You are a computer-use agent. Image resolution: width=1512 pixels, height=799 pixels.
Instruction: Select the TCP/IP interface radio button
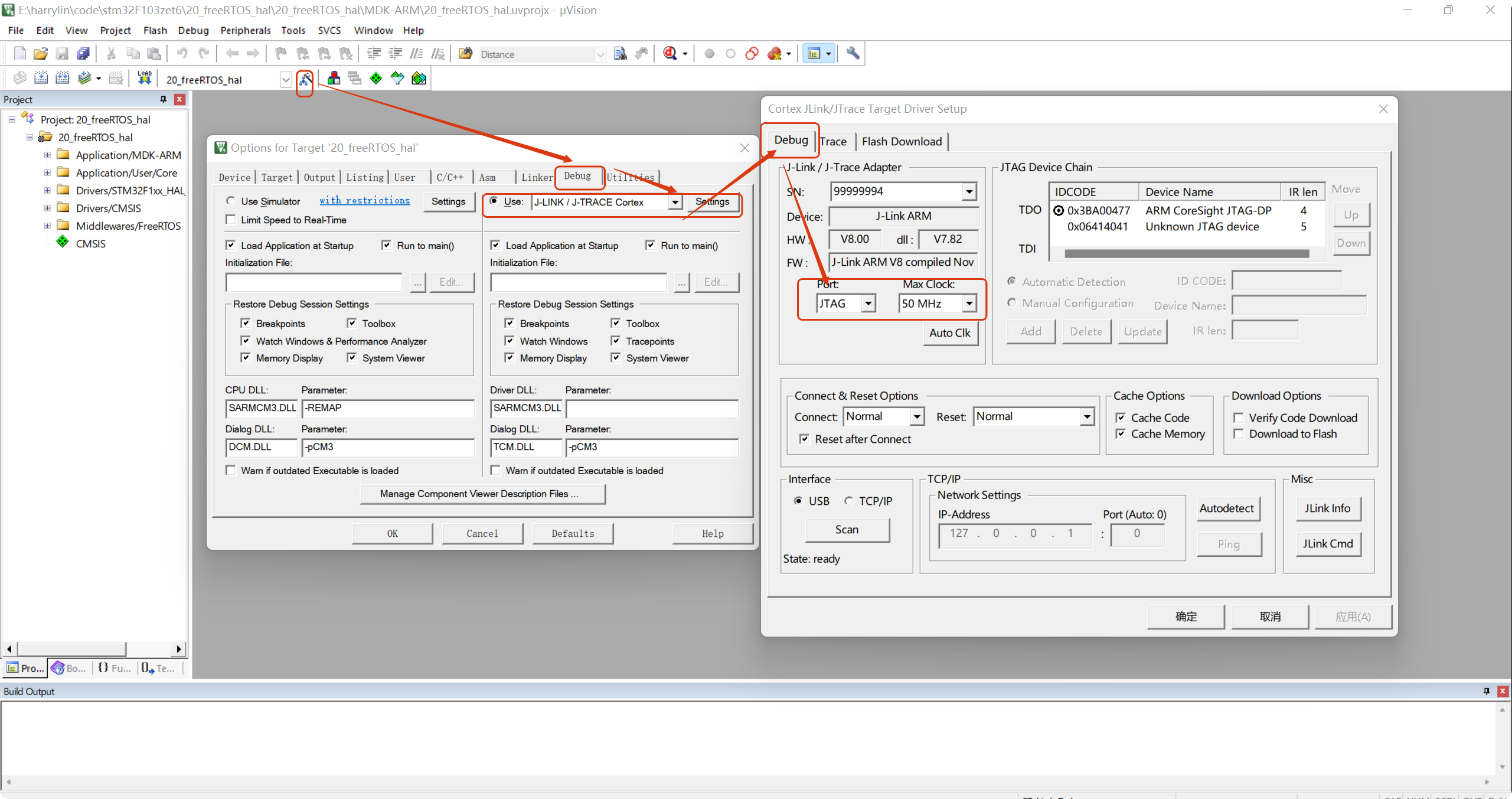click(848, 501)
